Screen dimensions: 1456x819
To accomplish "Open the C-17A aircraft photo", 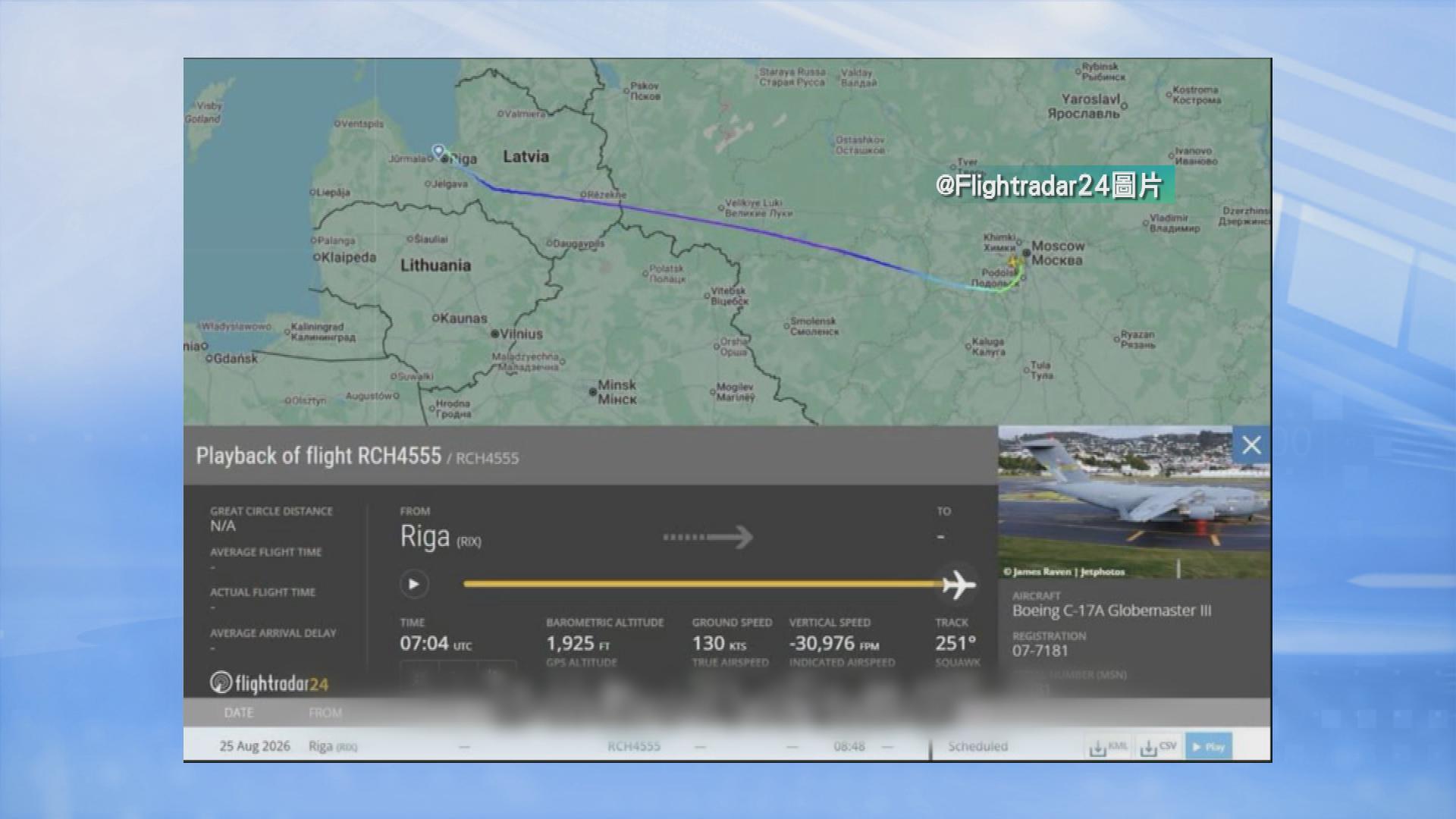I will point(1134,502).
